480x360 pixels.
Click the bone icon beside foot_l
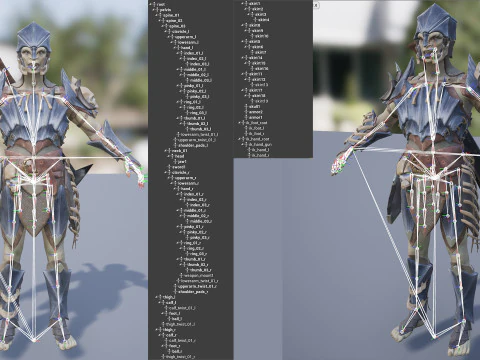tap(167, 313)
